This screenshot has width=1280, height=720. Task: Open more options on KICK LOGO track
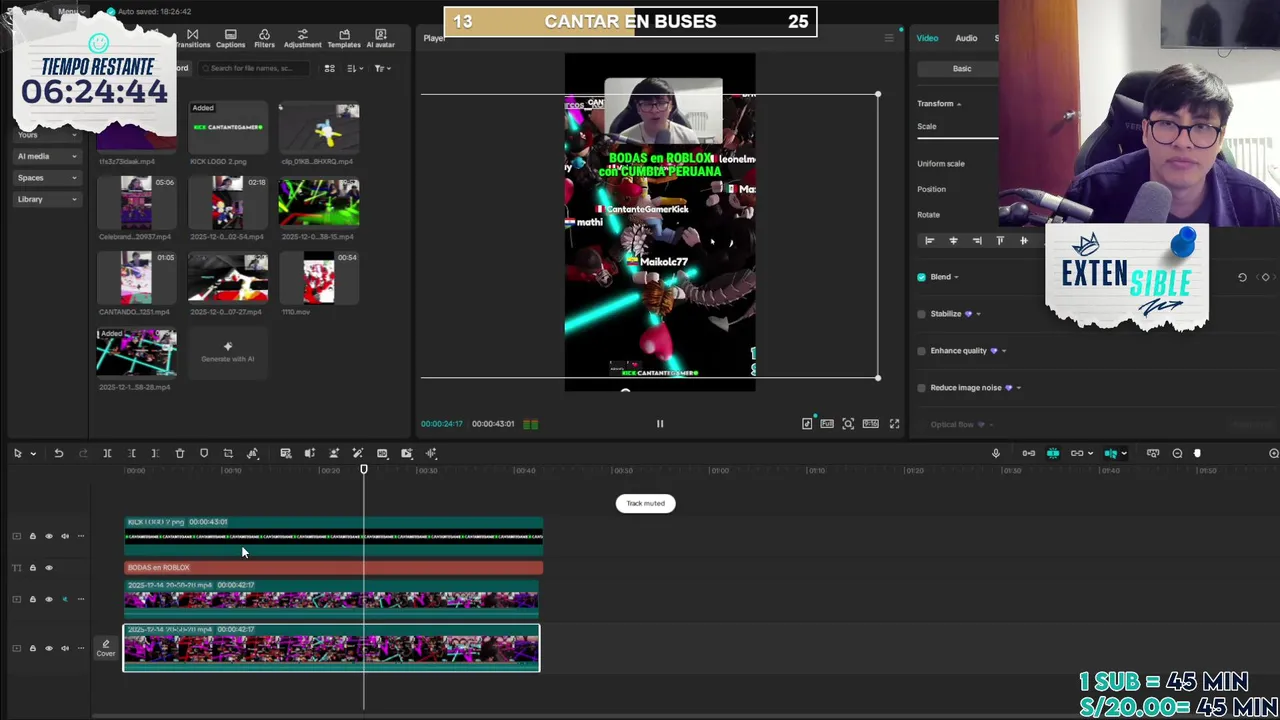click(81, 536)
